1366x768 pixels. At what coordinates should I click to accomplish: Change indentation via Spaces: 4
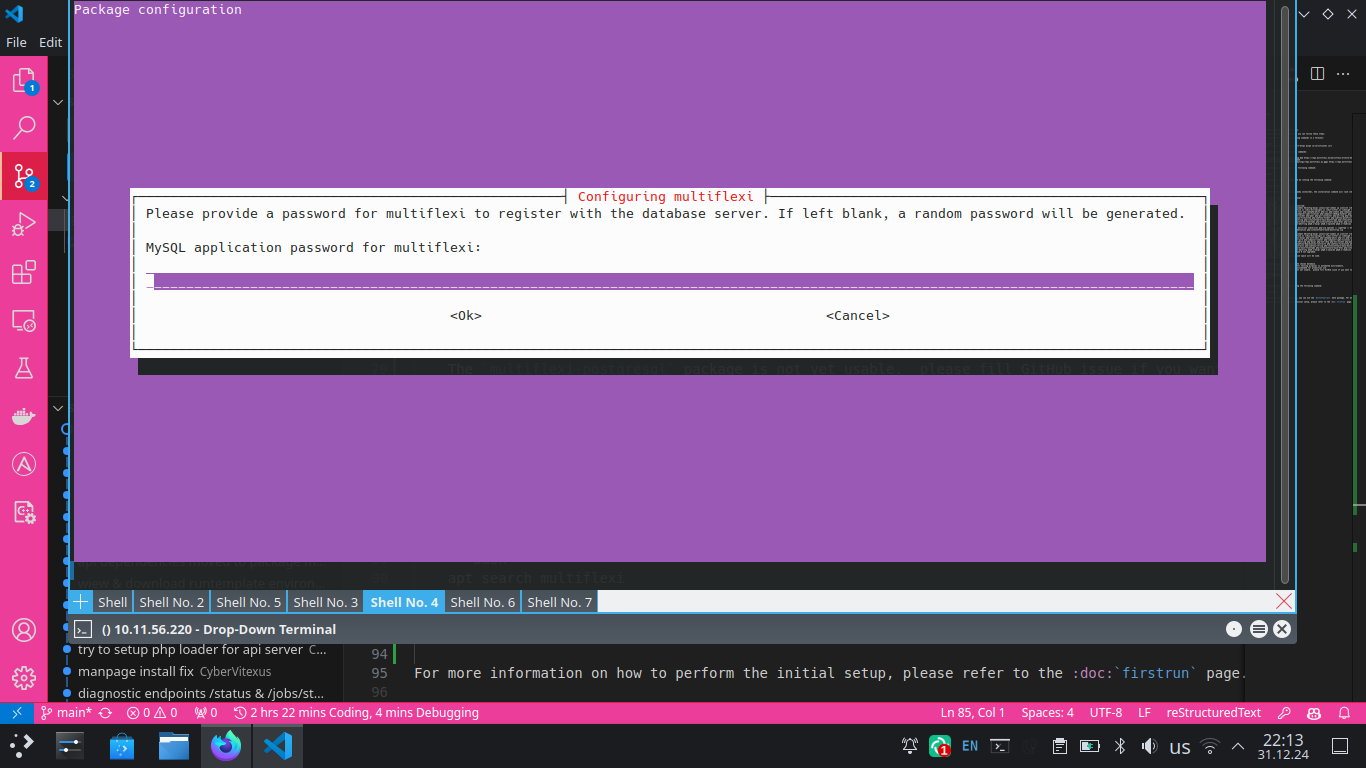tap(1047, 713)
